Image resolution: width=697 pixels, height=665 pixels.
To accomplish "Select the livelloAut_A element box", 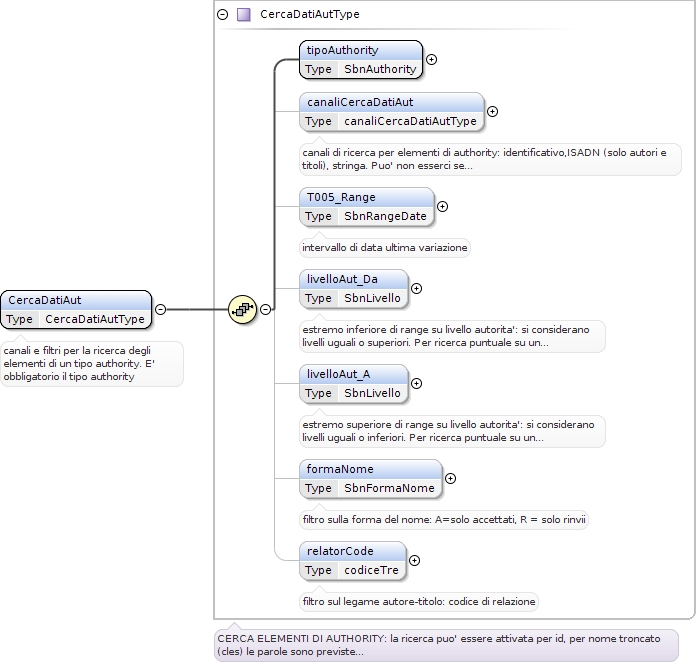I will (x=354, y=384).
